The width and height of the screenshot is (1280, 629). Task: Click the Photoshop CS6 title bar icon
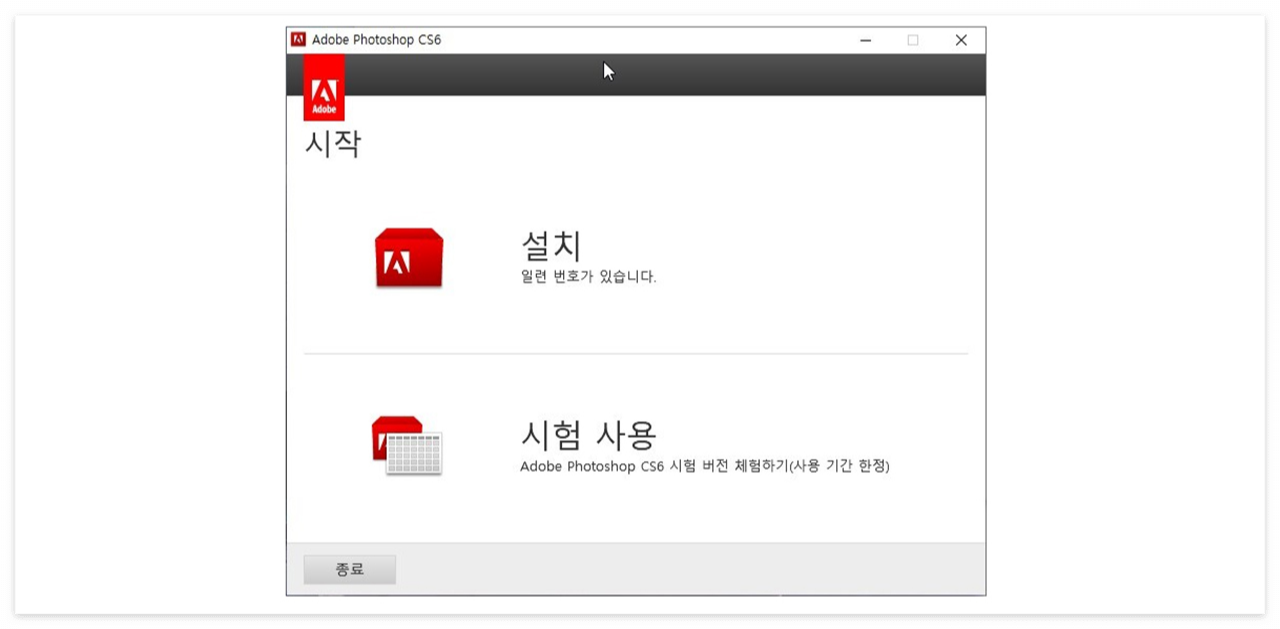coord(298,40)
